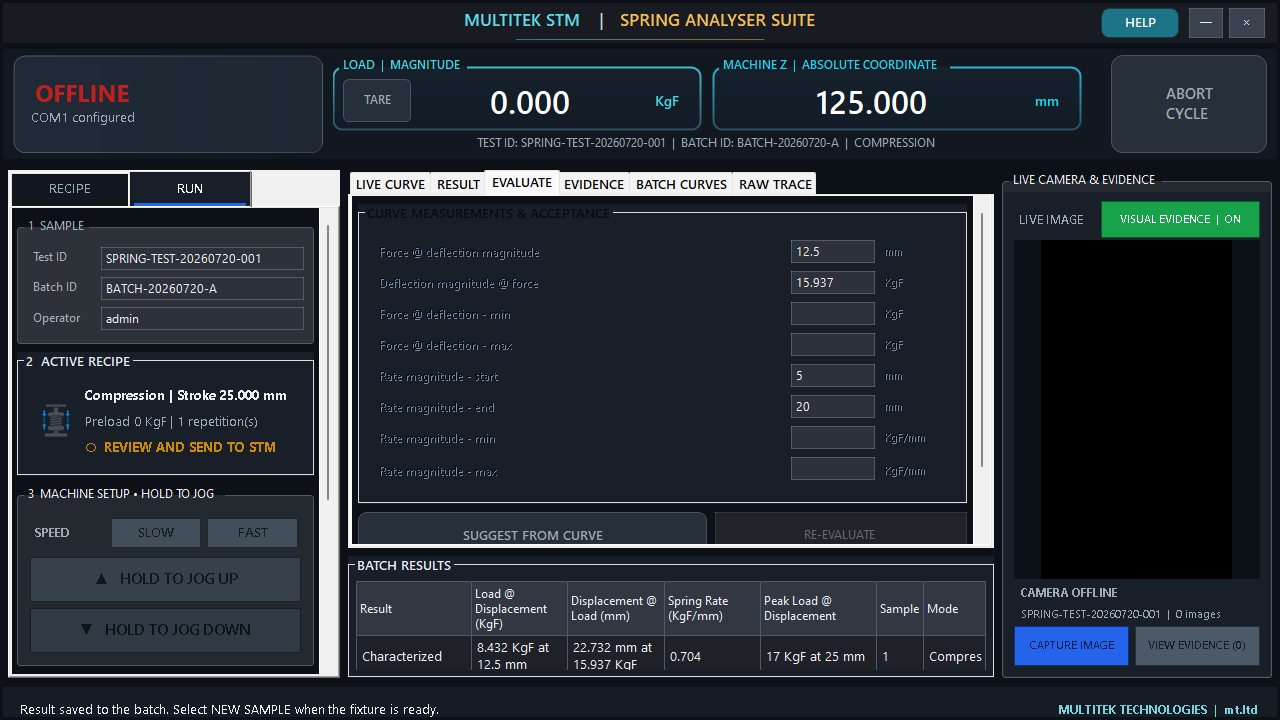Minimize the Spring Analyser window
The height and width of the screenshot is (720, 1280).
click(1206, 22)
